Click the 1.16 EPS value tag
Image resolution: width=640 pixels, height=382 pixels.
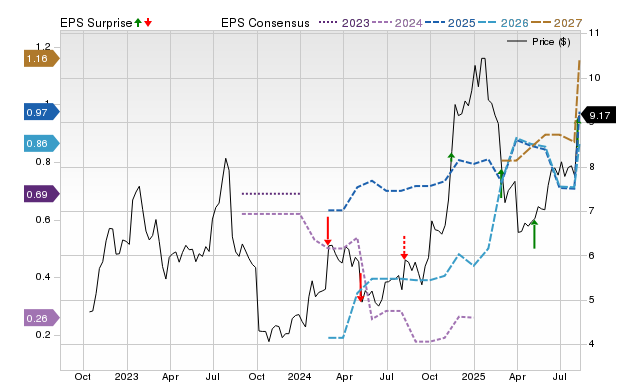pos(41,59)
